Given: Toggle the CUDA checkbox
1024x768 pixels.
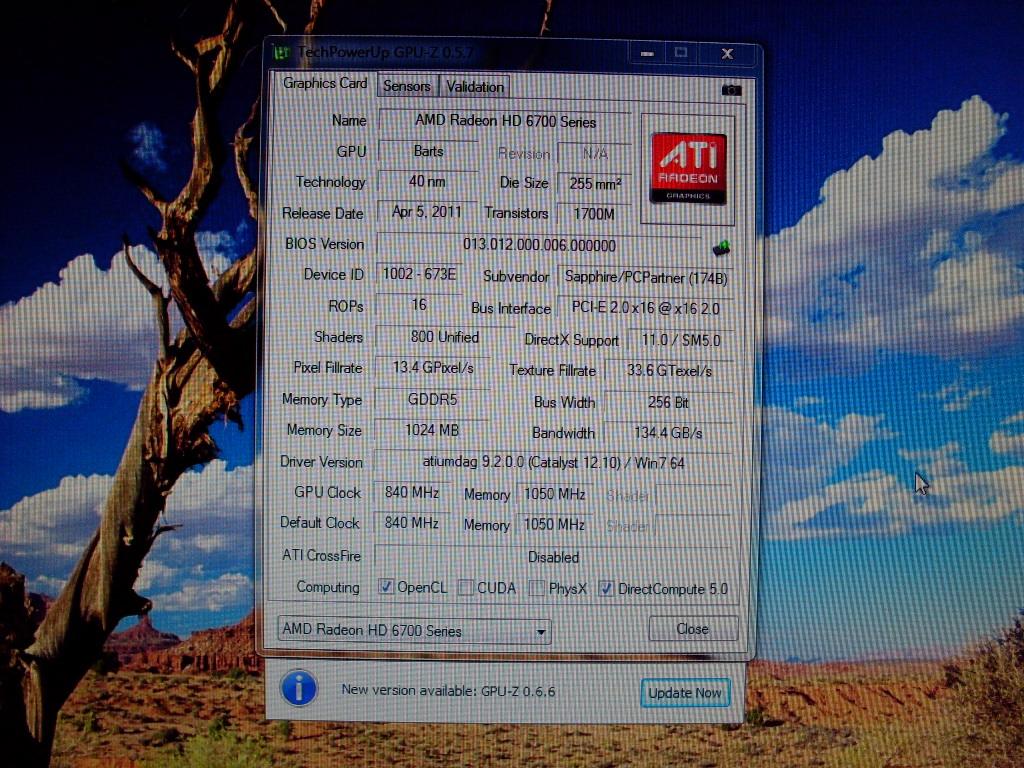Looking at the screenshot, I should coord(466,587).
